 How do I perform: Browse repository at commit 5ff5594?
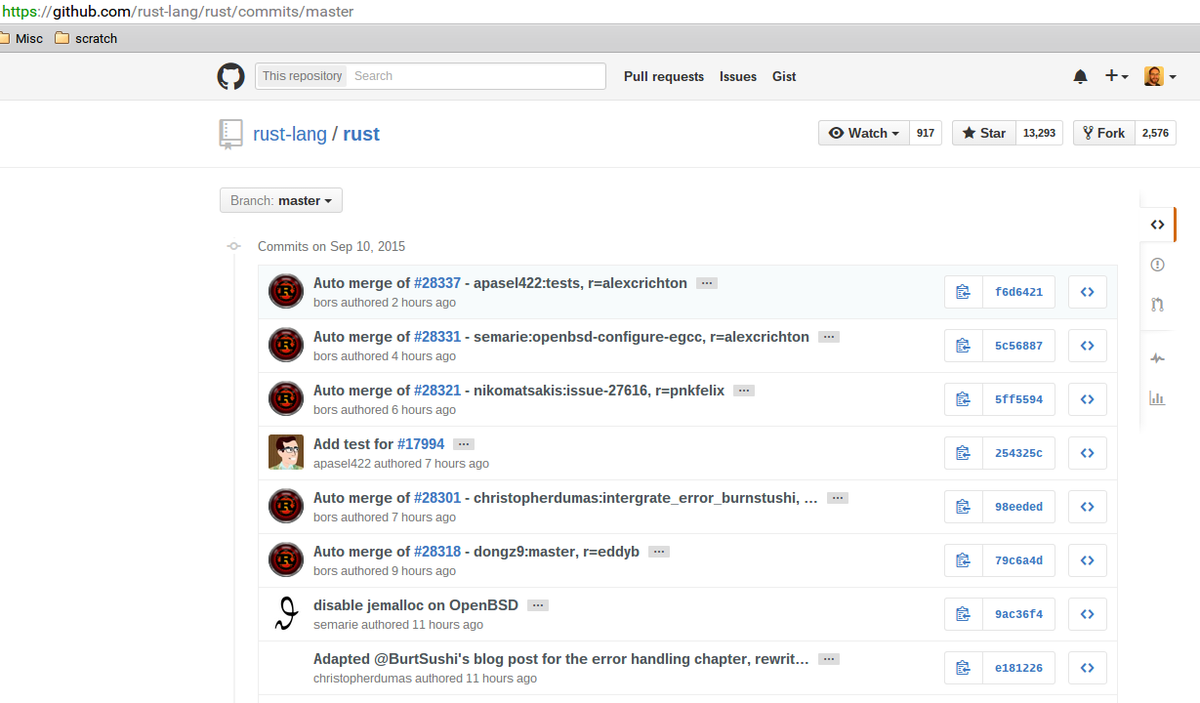coord(1087,399)
